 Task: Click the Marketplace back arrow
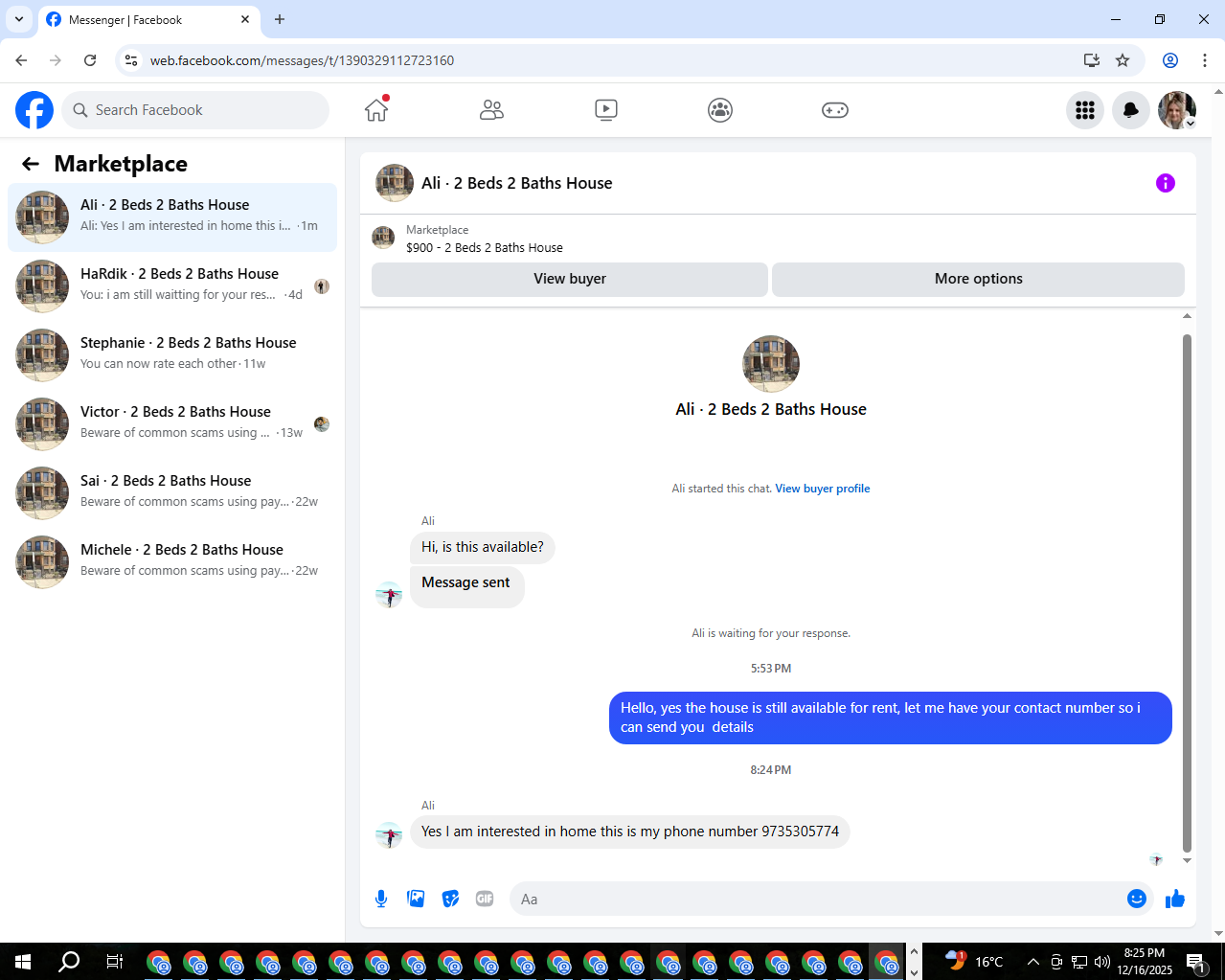pyautogui.click(x=31, y=164)
